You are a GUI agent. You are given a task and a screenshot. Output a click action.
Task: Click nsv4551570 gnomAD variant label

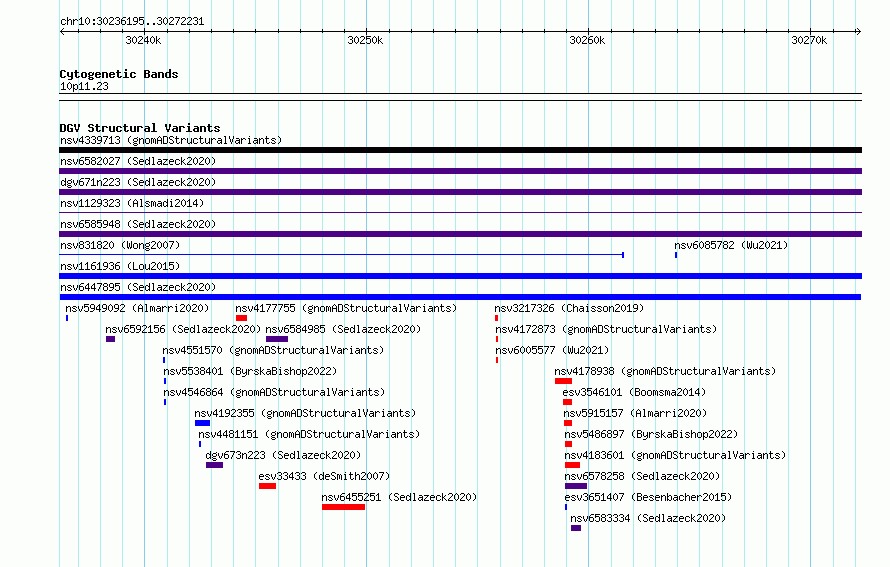(273, 350)
